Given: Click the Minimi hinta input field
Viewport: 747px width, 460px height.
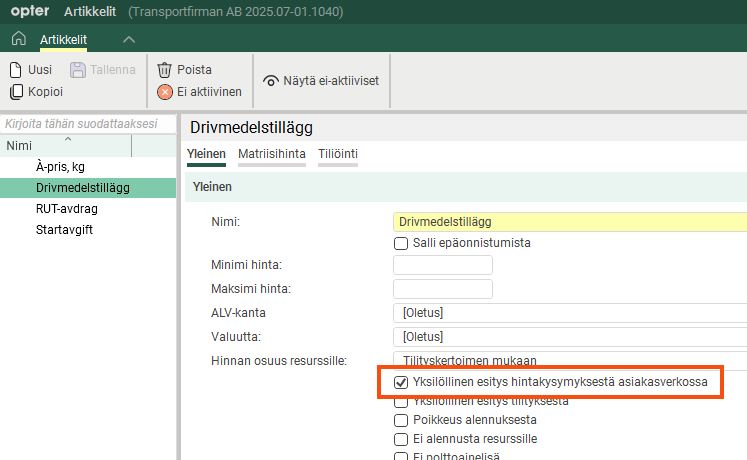Looking at the screenshot, I should (443, 265).
